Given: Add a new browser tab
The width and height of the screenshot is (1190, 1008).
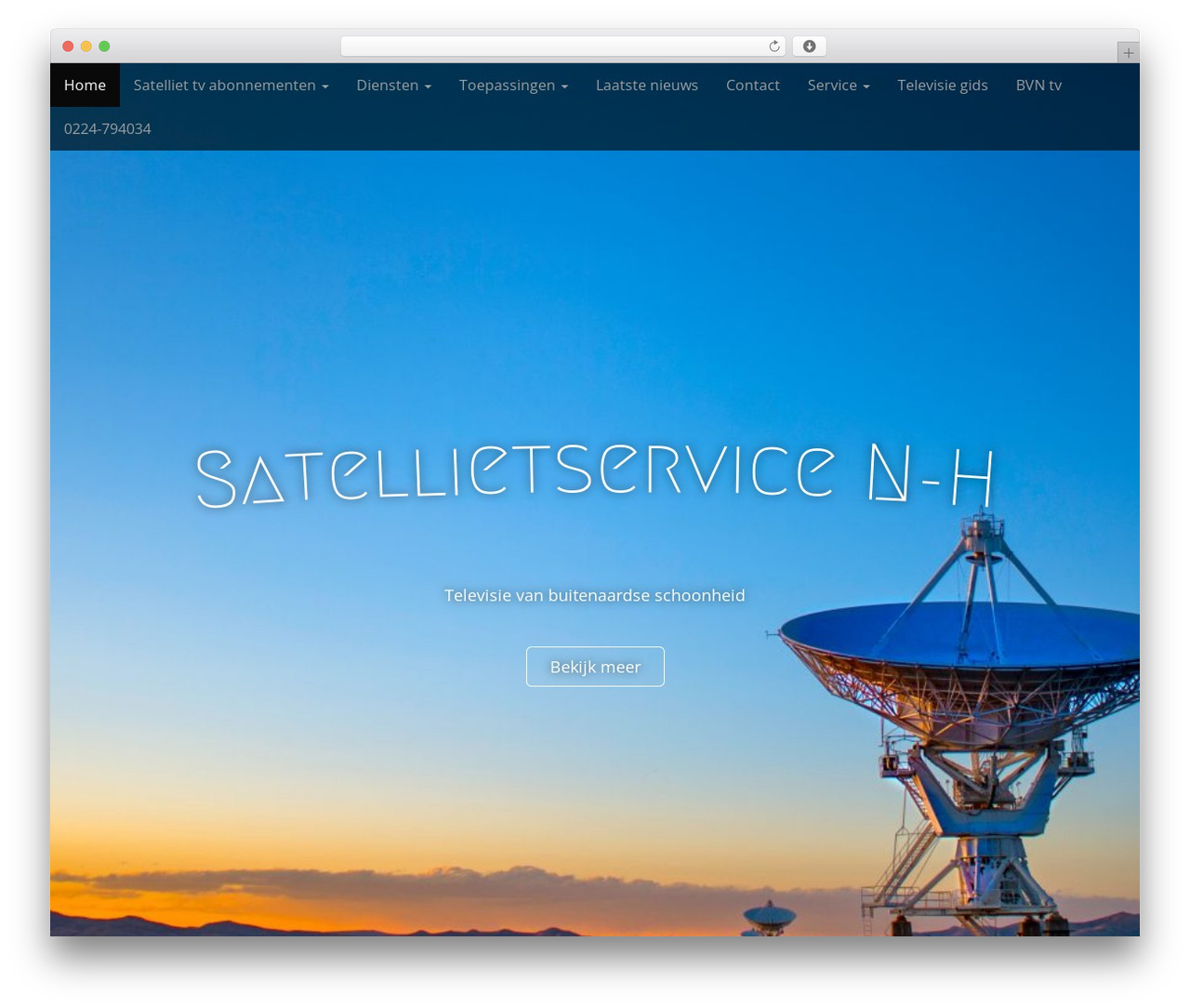Looking at the screenshot, I should pos(1128,53).
